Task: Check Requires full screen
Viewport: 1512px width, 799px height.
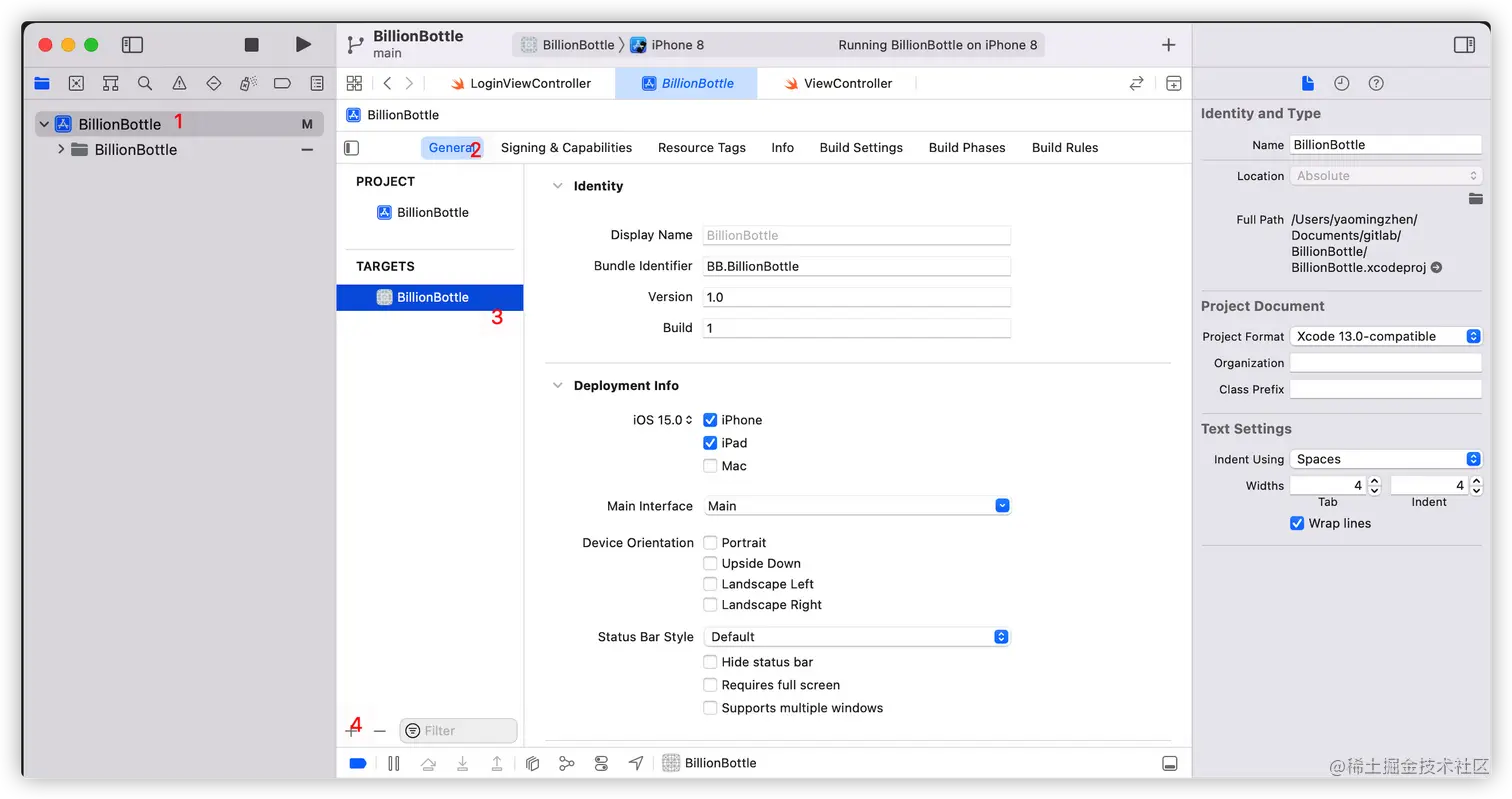Action: pyautogui.click(x=710, y=685)
